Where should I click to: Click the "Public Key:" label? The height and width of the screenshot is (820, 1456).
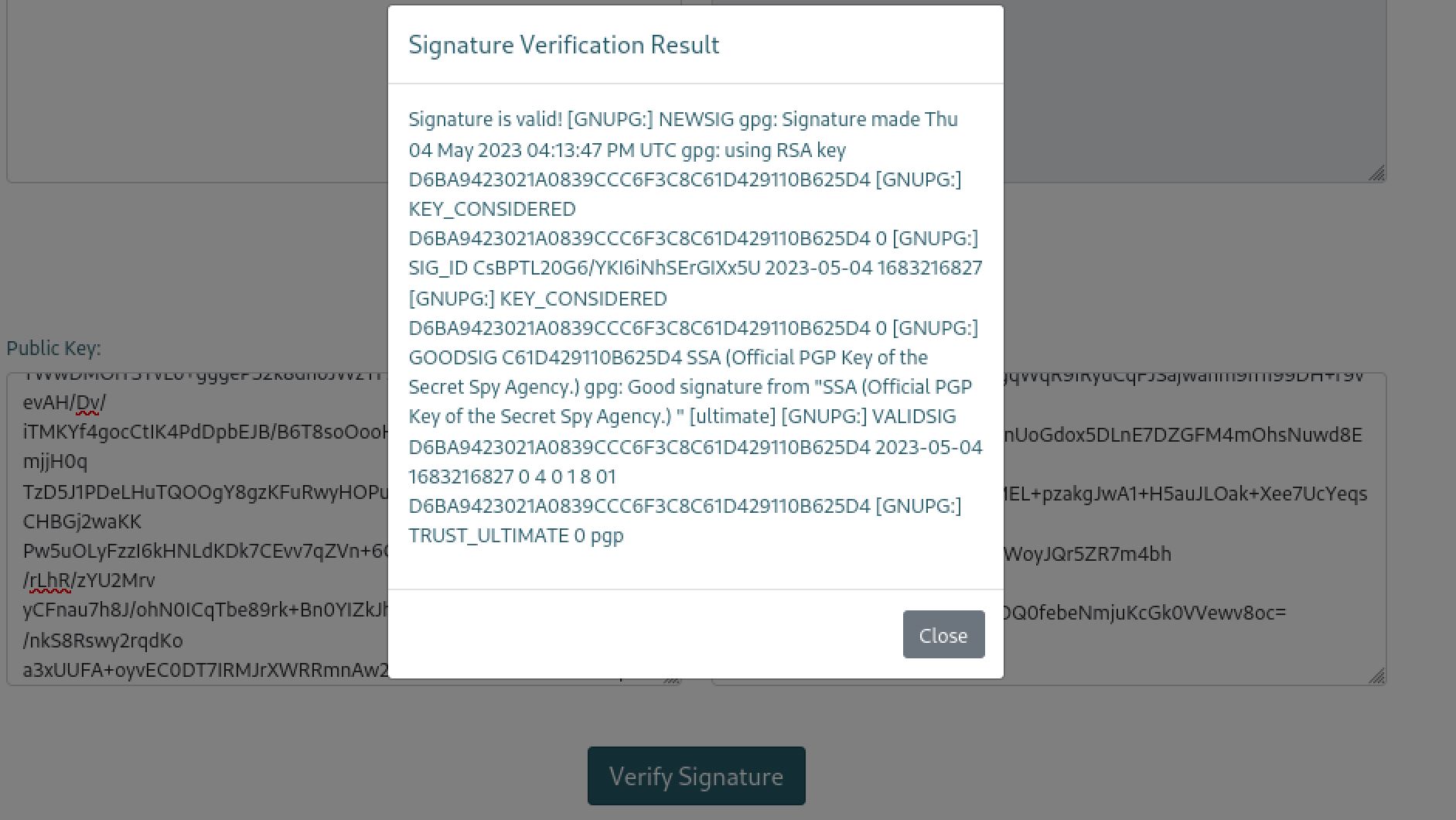point(53,348)
